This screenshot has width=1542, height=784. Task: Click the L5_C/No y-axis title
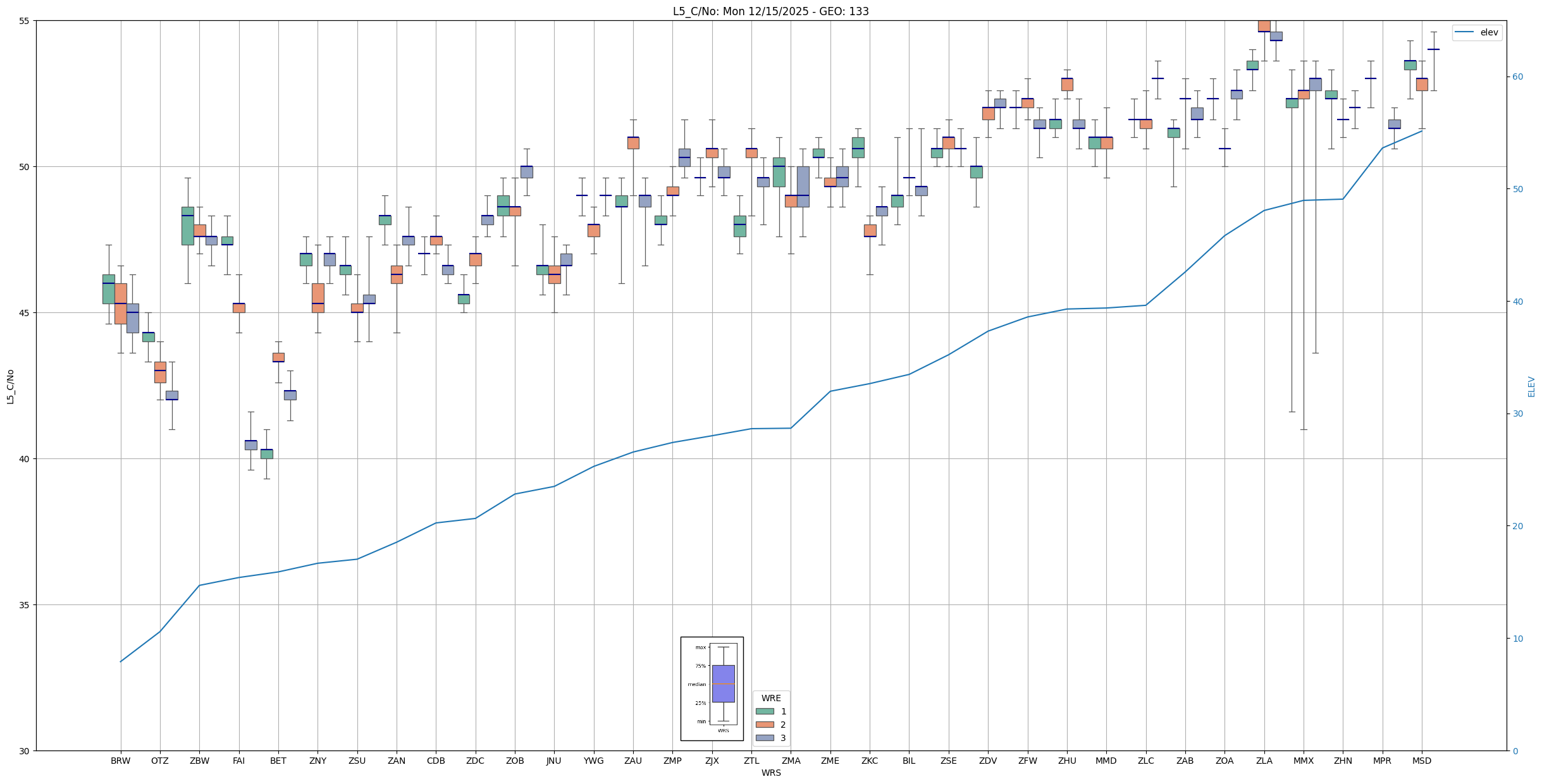tap(10, 386)
